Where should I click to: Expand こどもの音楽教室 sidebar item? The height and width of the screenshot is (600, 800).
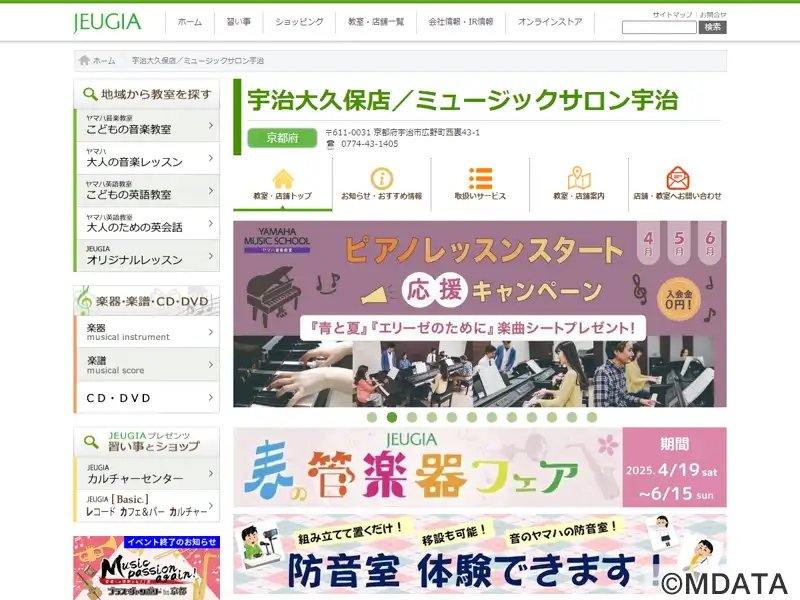click(x=147, y=126)
